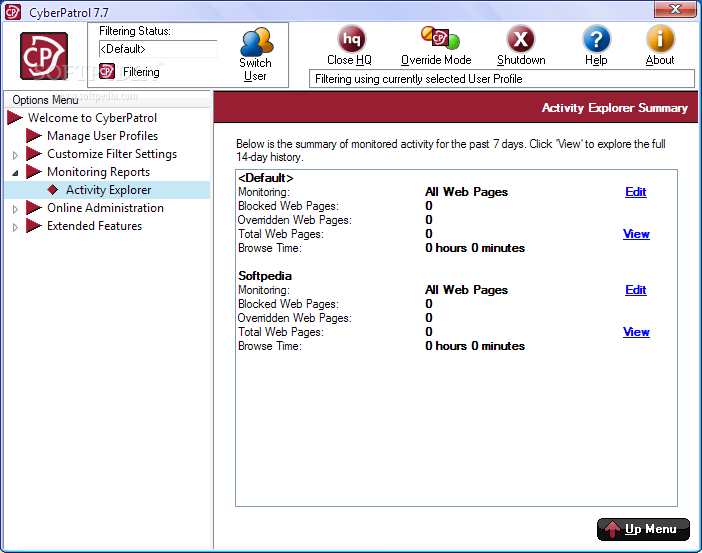
Task: Click Edit link for Softpedia profile
Action: pos(636,290)
